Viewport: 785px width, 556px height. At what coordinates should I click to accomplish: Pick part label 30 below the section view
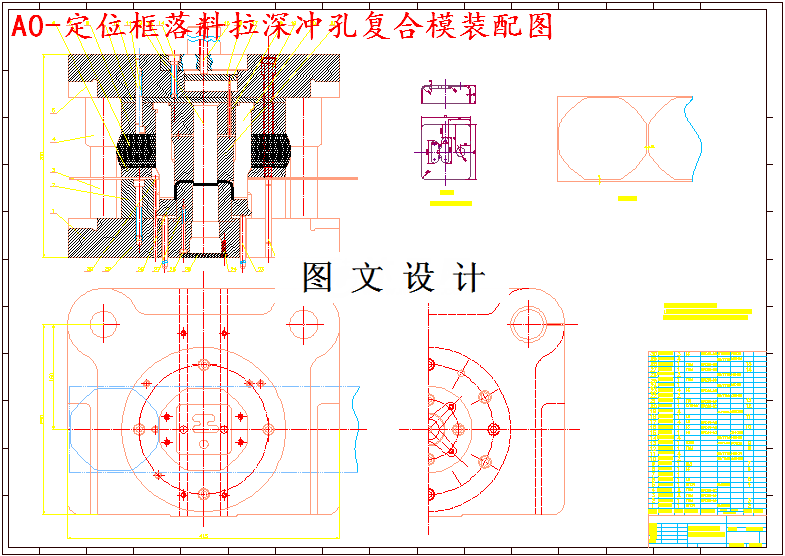pos(89,270)
